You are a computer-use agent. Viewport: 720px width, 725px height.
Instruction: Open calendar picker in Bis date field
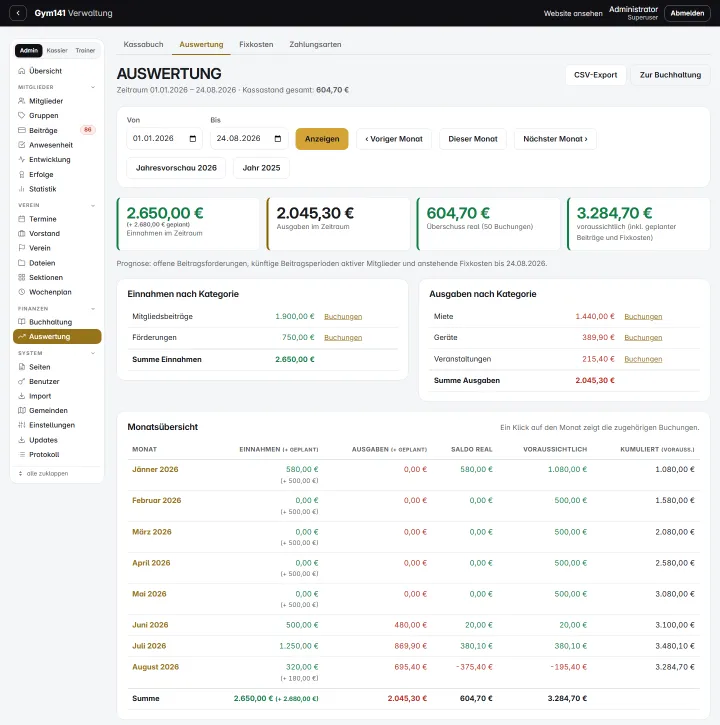click(x=277, y=139)
